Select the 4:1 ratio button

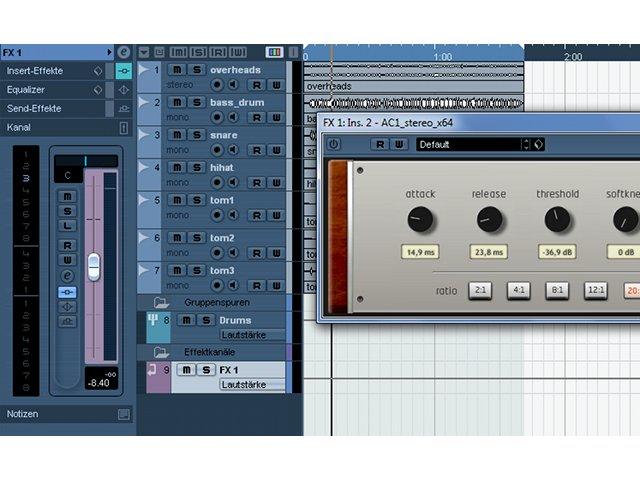tap(518, 290)
